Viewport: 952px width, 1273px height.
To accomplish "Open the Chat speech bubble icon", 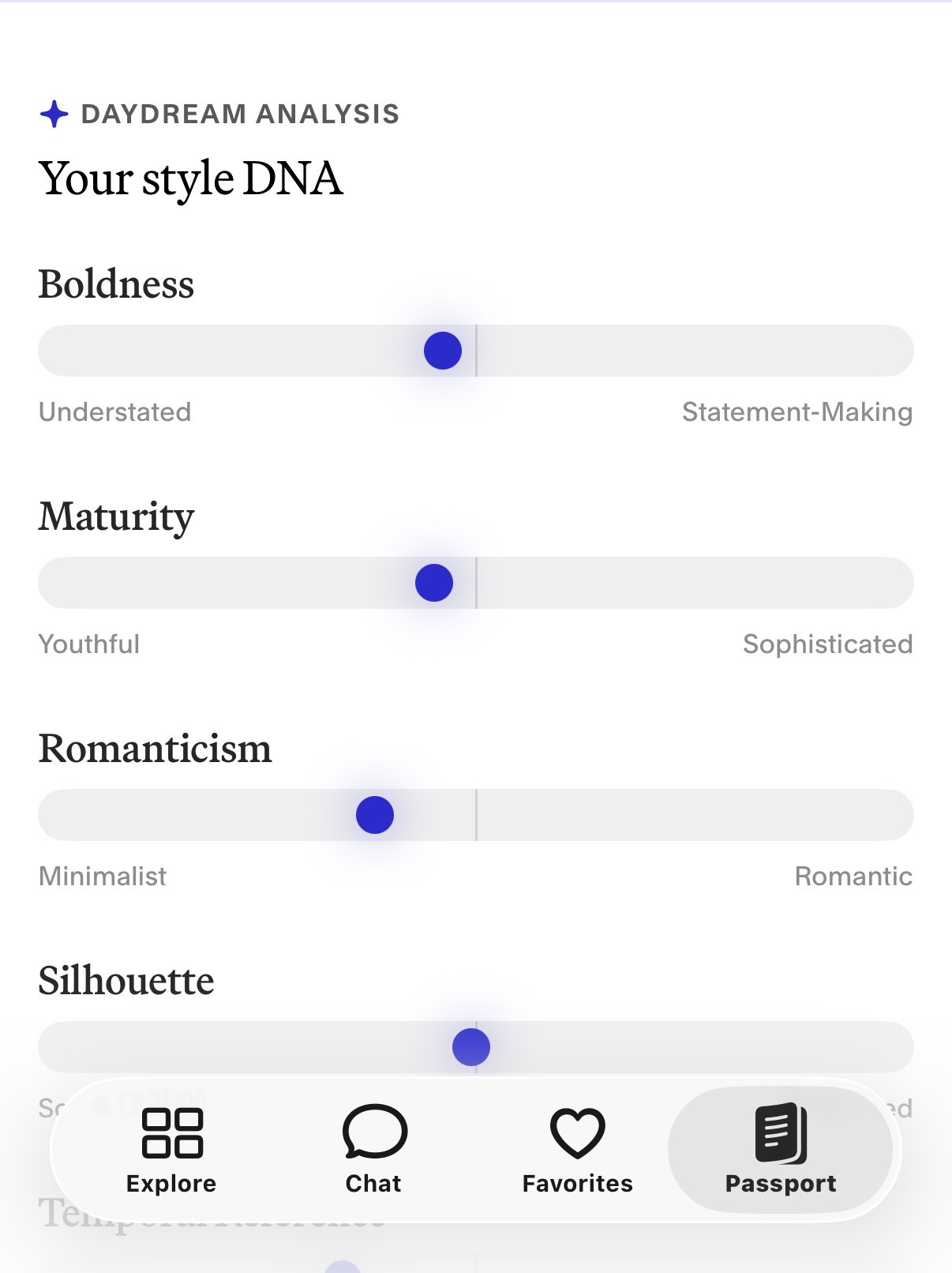I will pos(375,1132).
